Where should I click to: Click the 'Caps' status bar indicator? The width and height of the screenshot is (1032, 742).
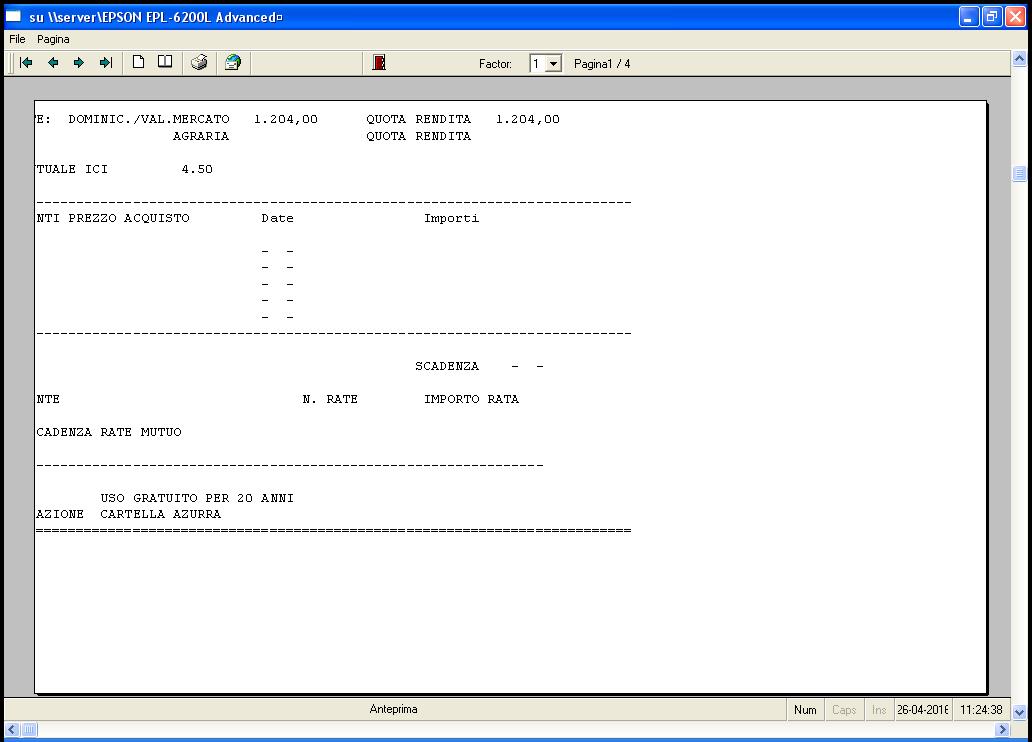[844, 710]
